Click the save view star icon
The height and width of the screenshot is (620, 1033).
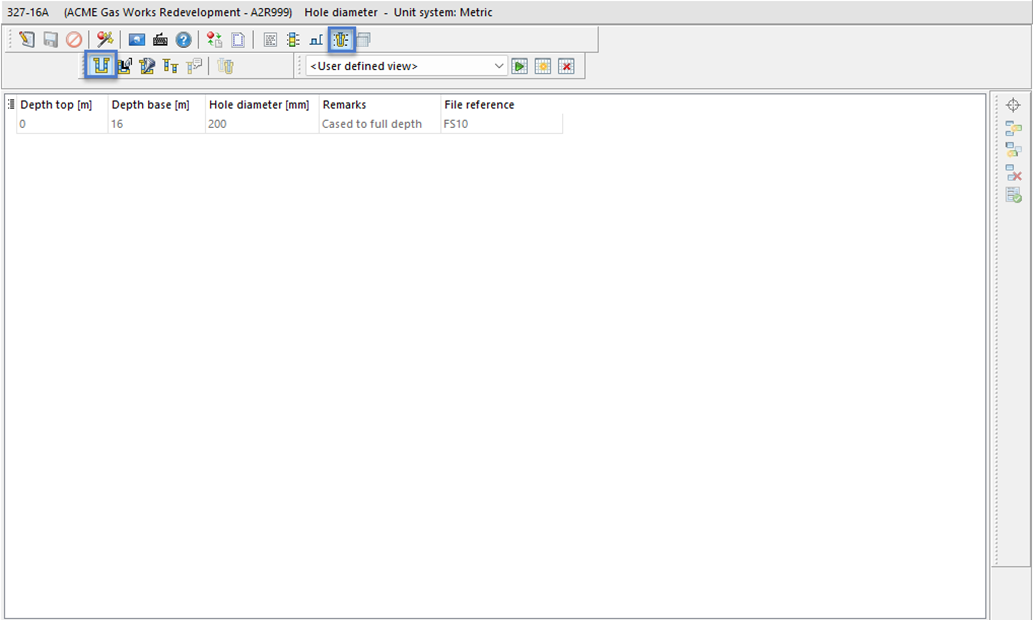[543, 66]
